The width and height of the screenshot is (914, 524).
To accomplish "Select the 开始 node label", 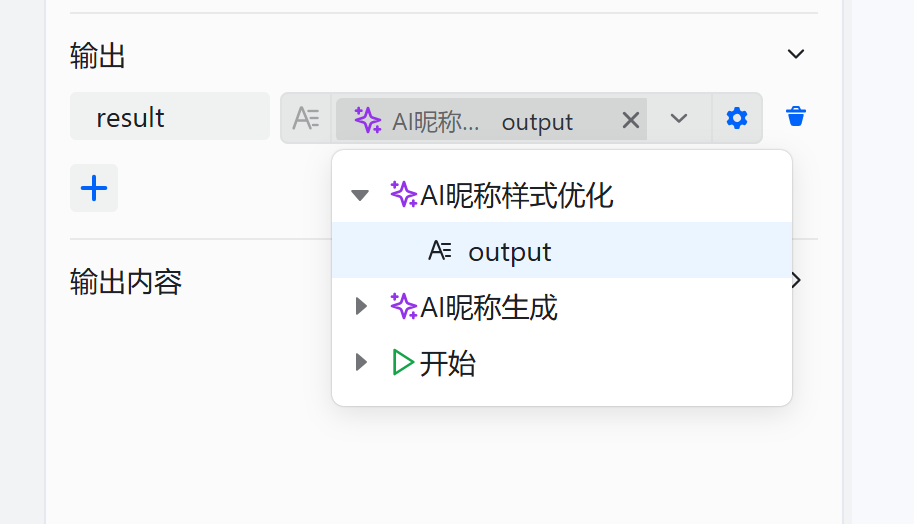I will click(x=448, y=363).
